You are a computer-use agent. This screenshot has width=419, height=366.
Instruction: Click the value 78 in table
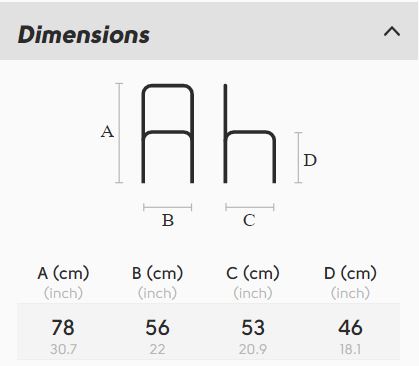click(63, 327)
